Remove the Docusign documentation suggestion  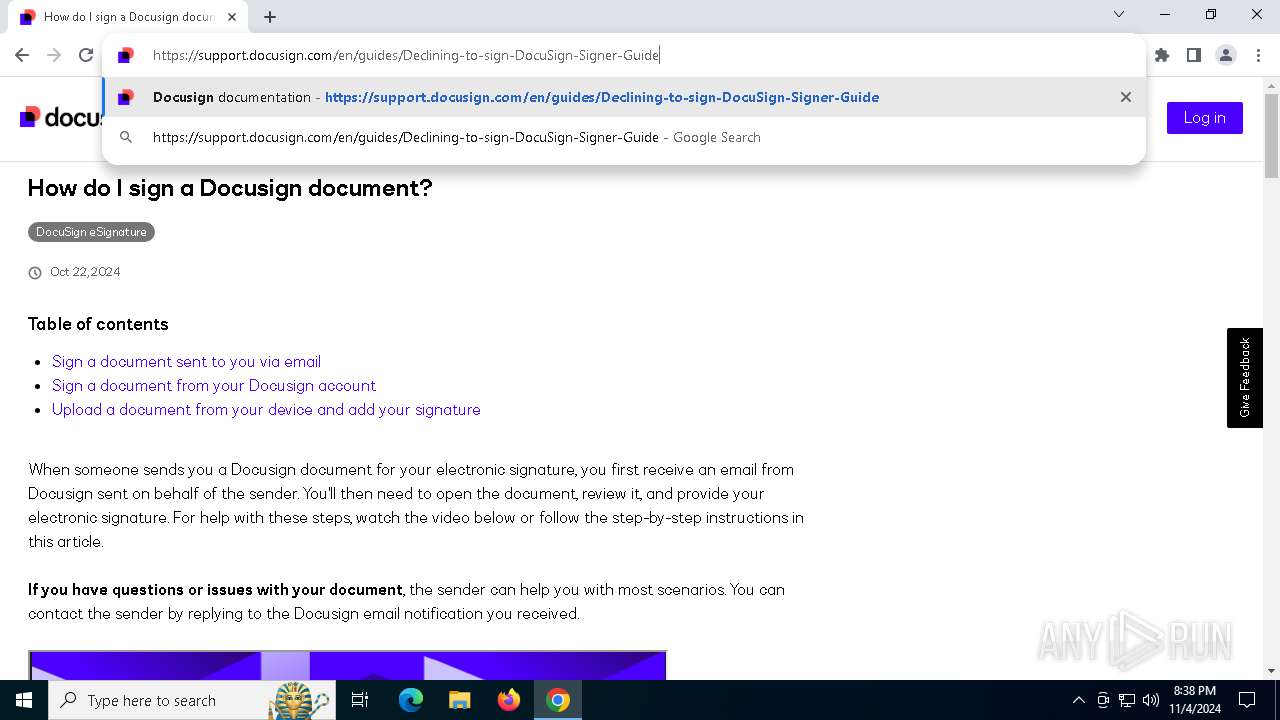(x=1126, y=97)
